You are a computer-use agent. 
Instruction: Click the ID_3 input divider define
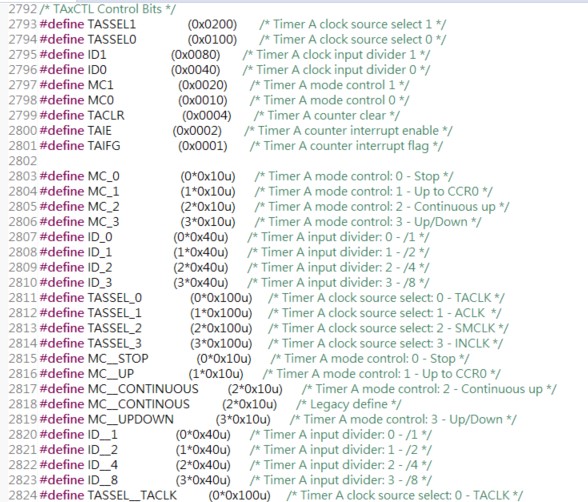click(x=100, y=282)
